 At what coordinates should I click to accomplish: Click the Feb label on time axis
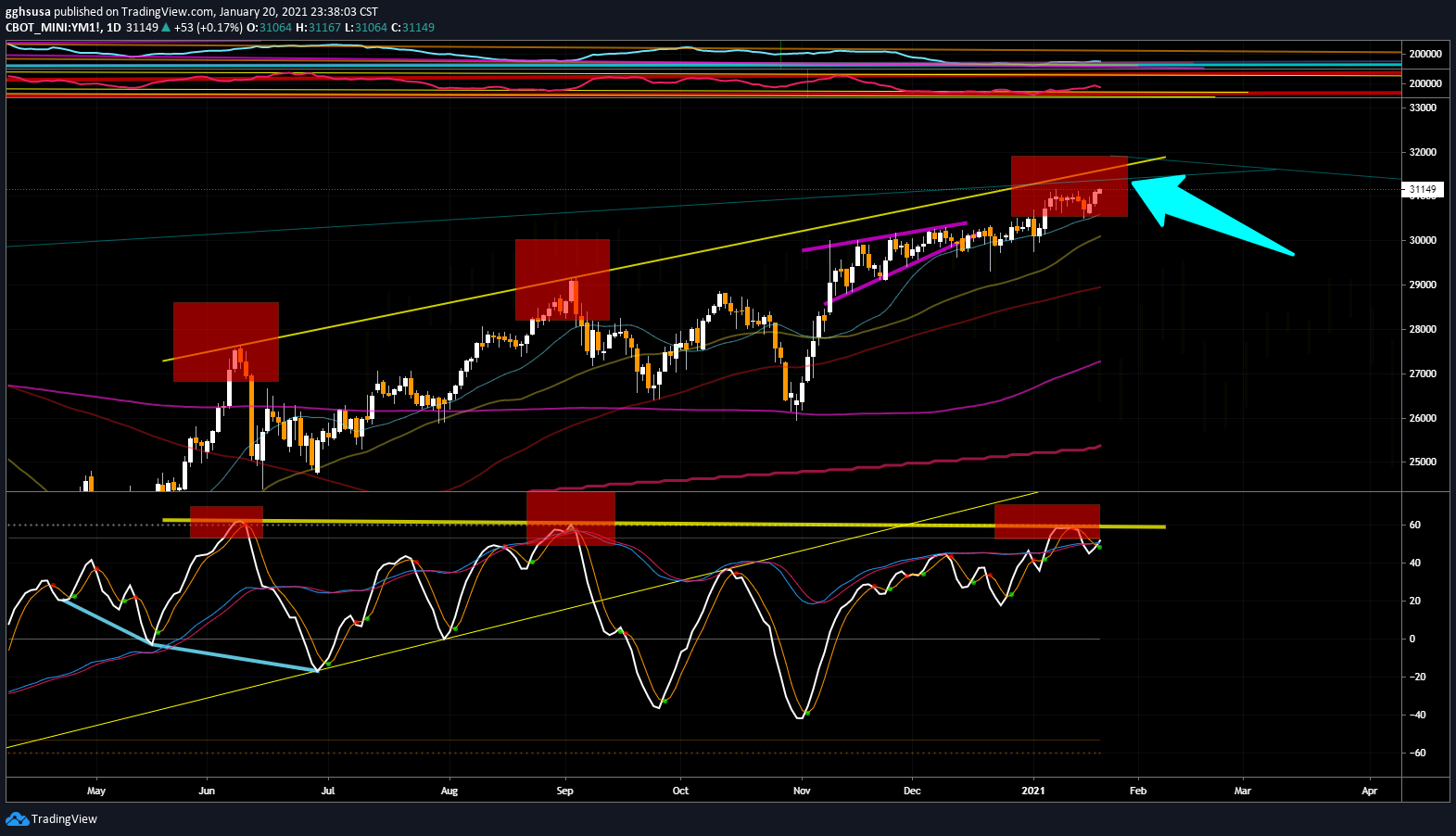coord(1138,791)
